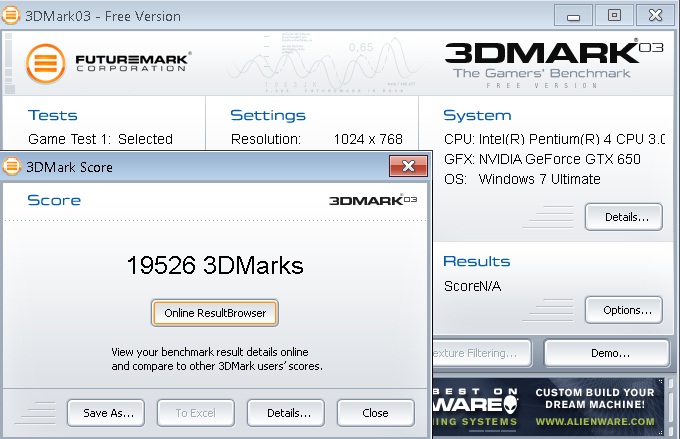The image size is (680, 439).
Task: Open the Results Options... button
Action: 624,310
